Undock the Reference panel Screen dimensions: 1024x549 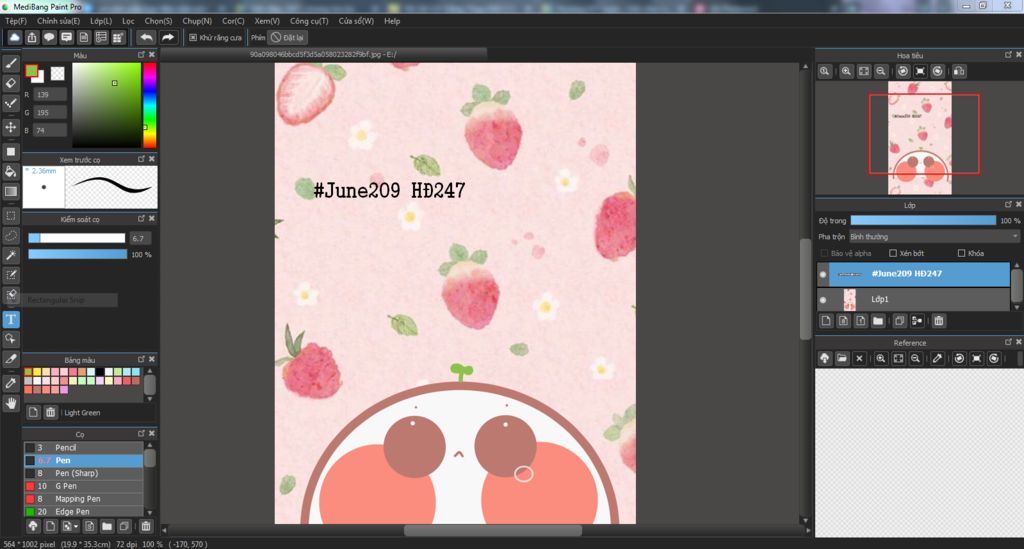click(1008, 342)
